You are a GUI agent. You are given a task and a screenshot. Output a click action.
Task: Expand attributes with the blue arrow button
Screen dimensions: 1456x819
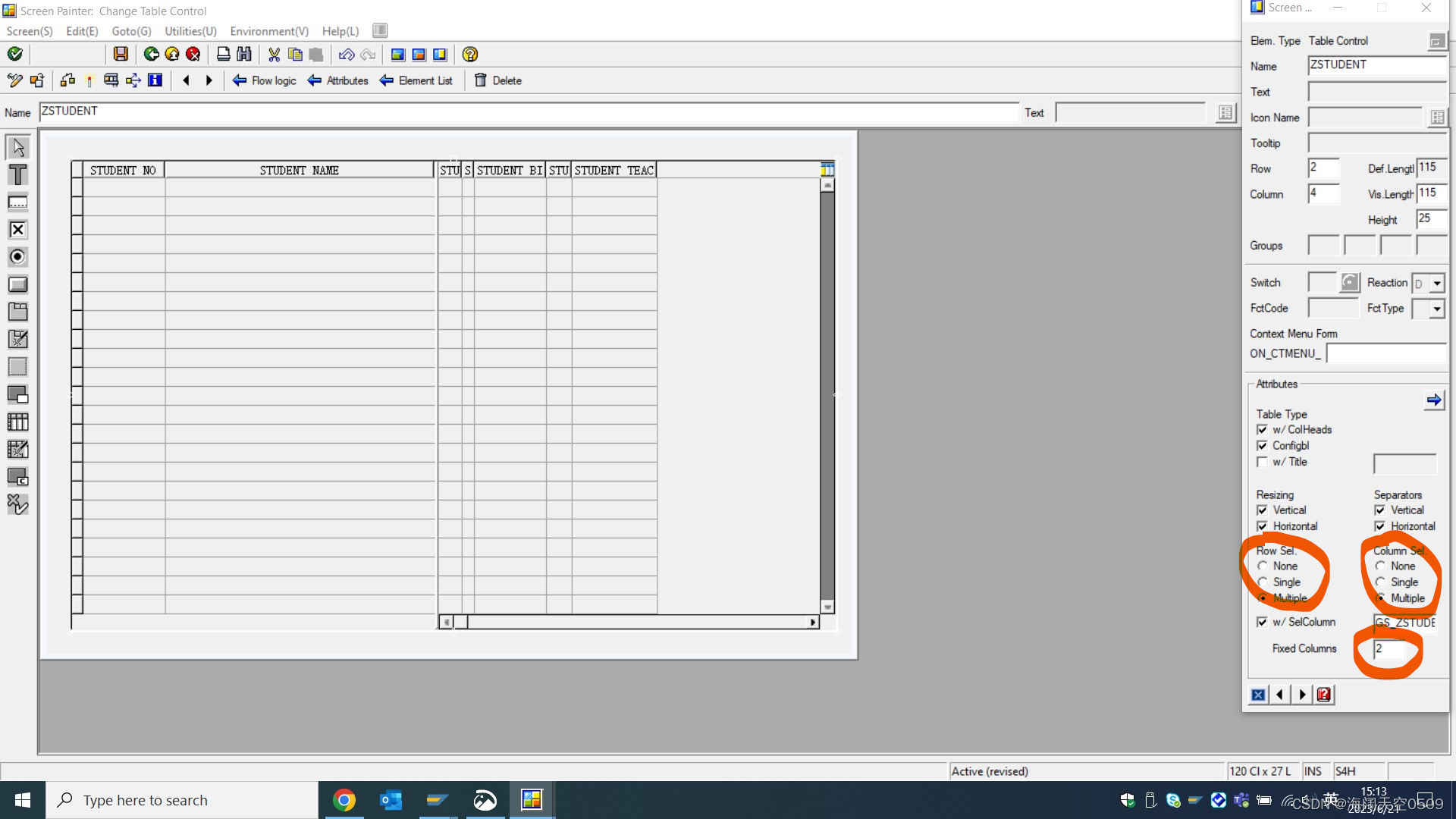click(x=1433, y=400)
